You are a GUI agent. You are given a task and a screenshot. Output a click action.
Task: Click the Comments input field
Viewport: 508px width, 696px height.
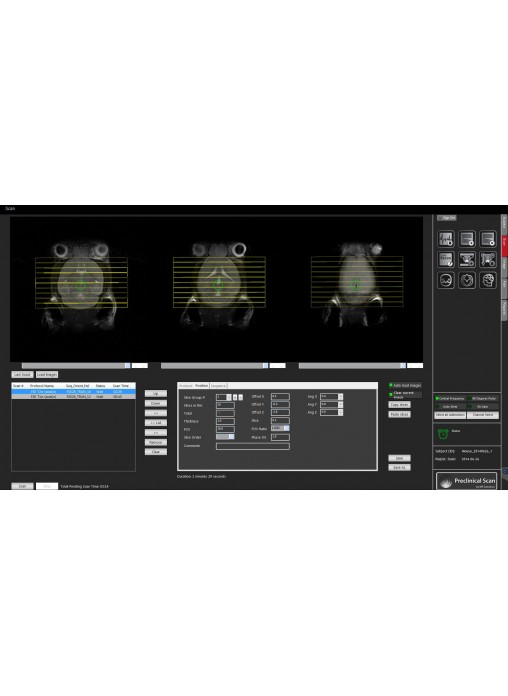(253, 446)
